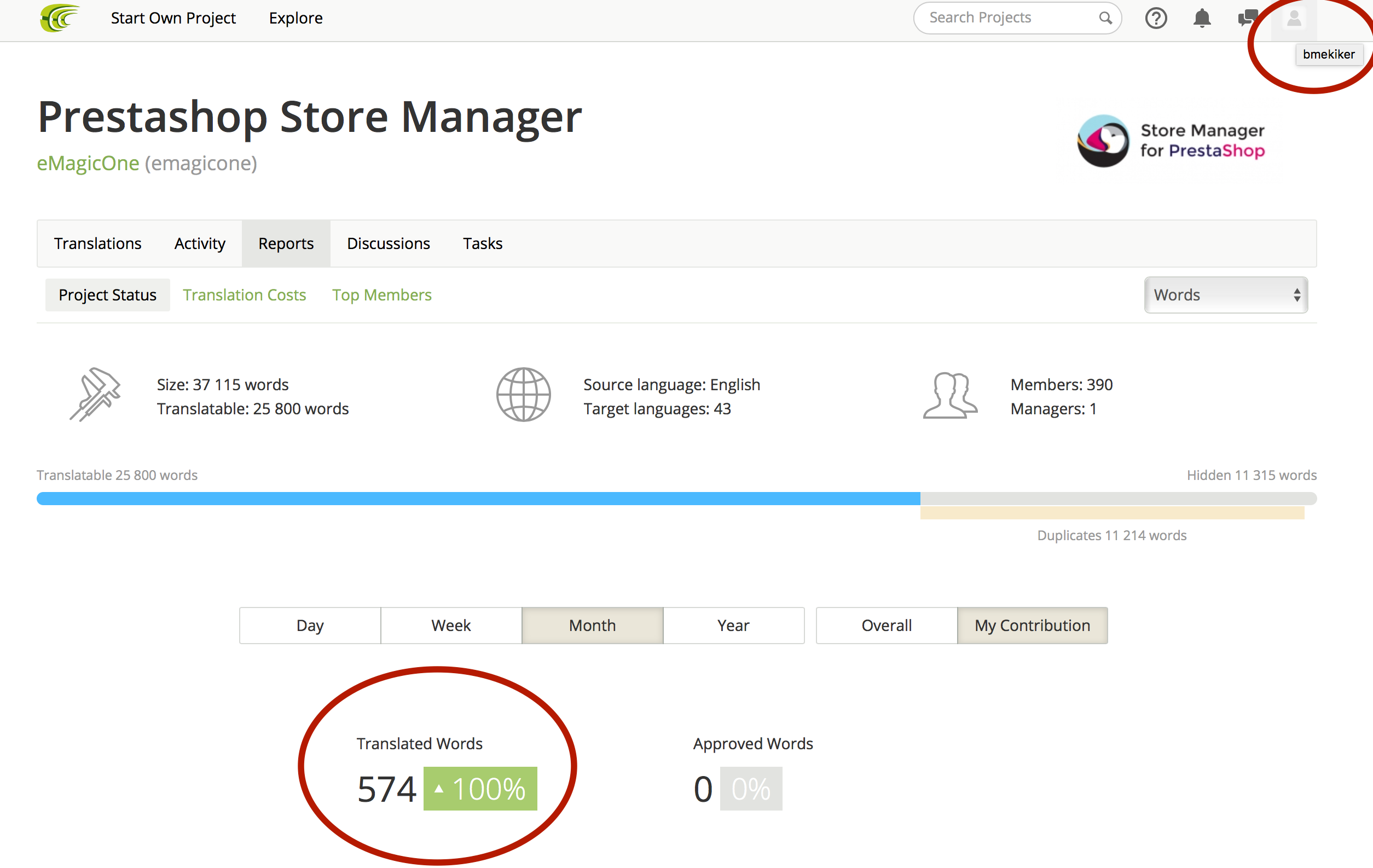Click the beige duplicates words bar

pos(1112,513)
